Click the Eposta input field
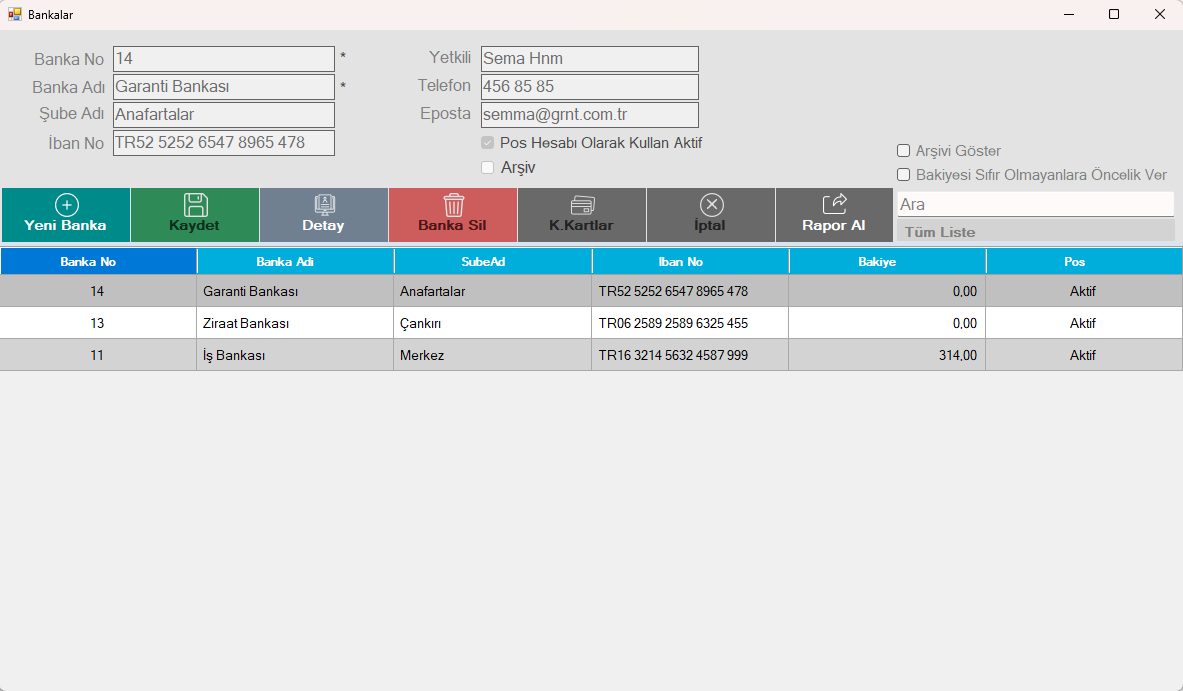 pos(589,115)
